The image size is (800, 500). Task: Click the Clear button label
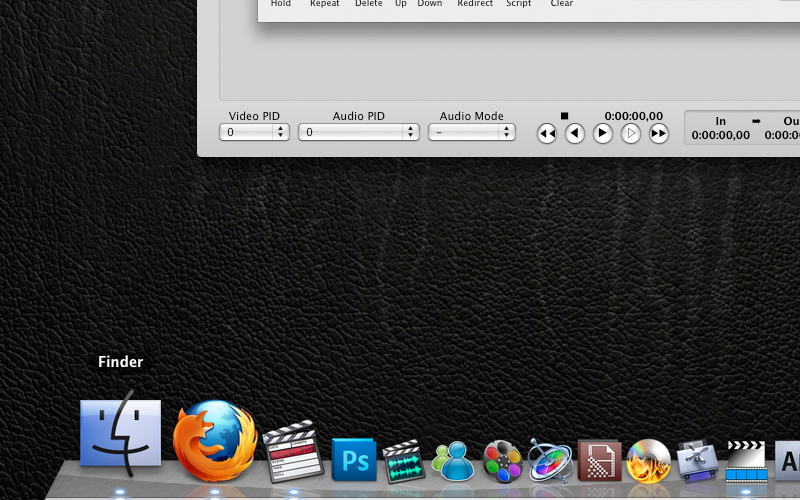click(561, 3)
